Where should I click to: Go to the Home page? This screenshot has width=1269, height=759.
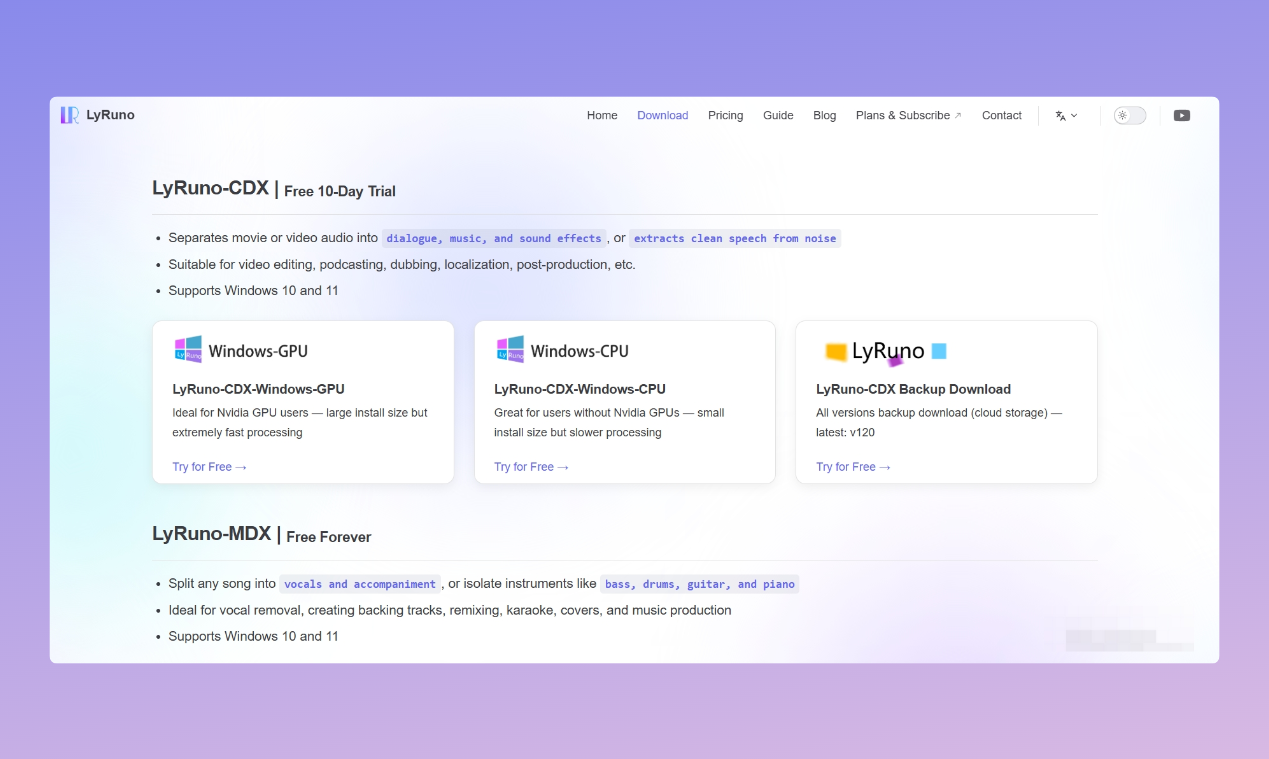602,116
